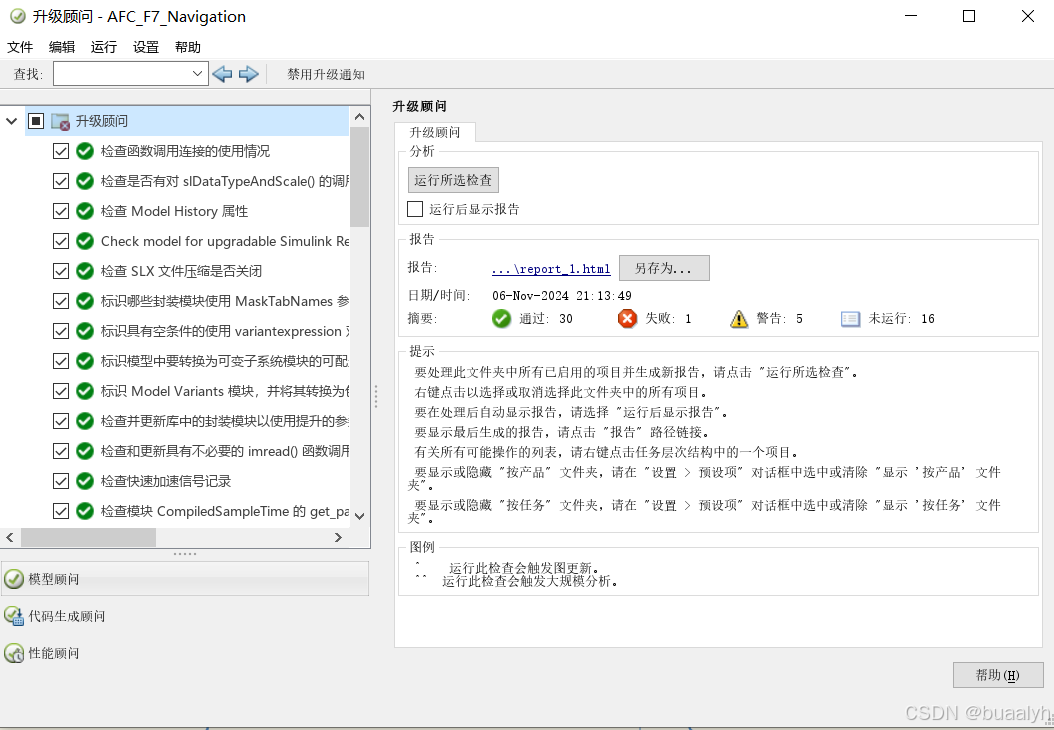Click green pass icon for Check model for upgradable Simulink
This screenshot has height=730, width=1054.
[x=85, y=241]
